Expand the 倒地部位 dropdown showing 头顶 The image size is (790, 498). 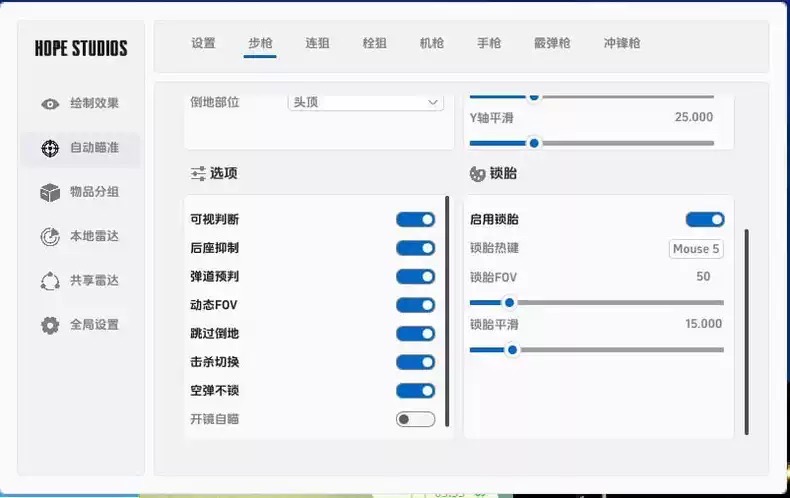point(366,102)
